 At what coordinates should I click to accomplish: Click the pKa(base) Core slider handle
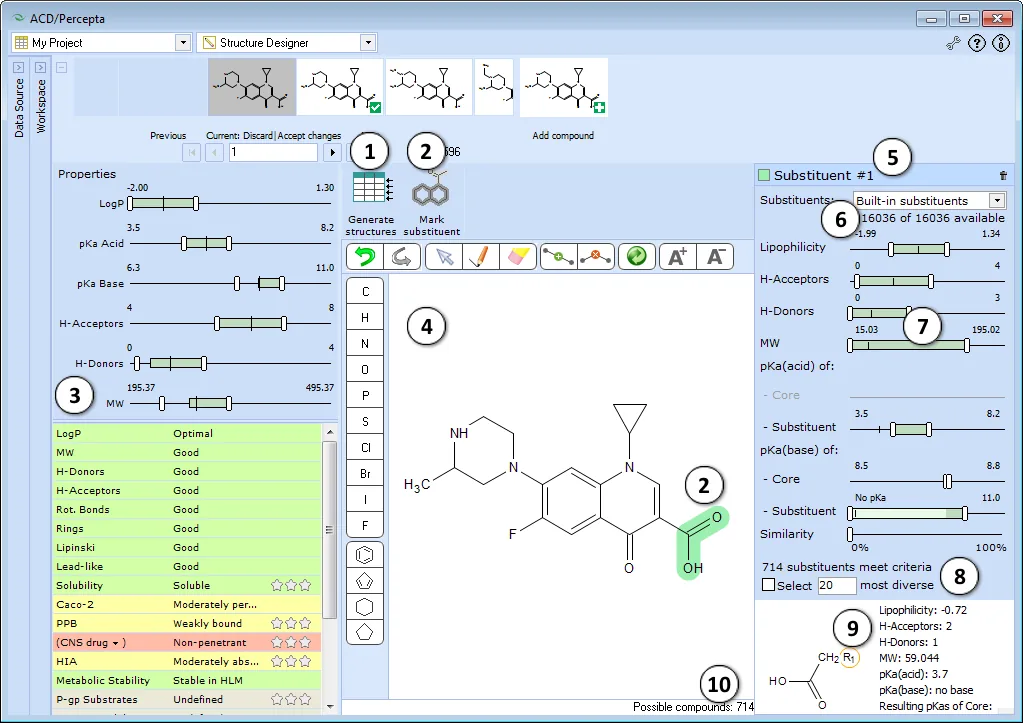pyautogui.click(x=947, y=482)
